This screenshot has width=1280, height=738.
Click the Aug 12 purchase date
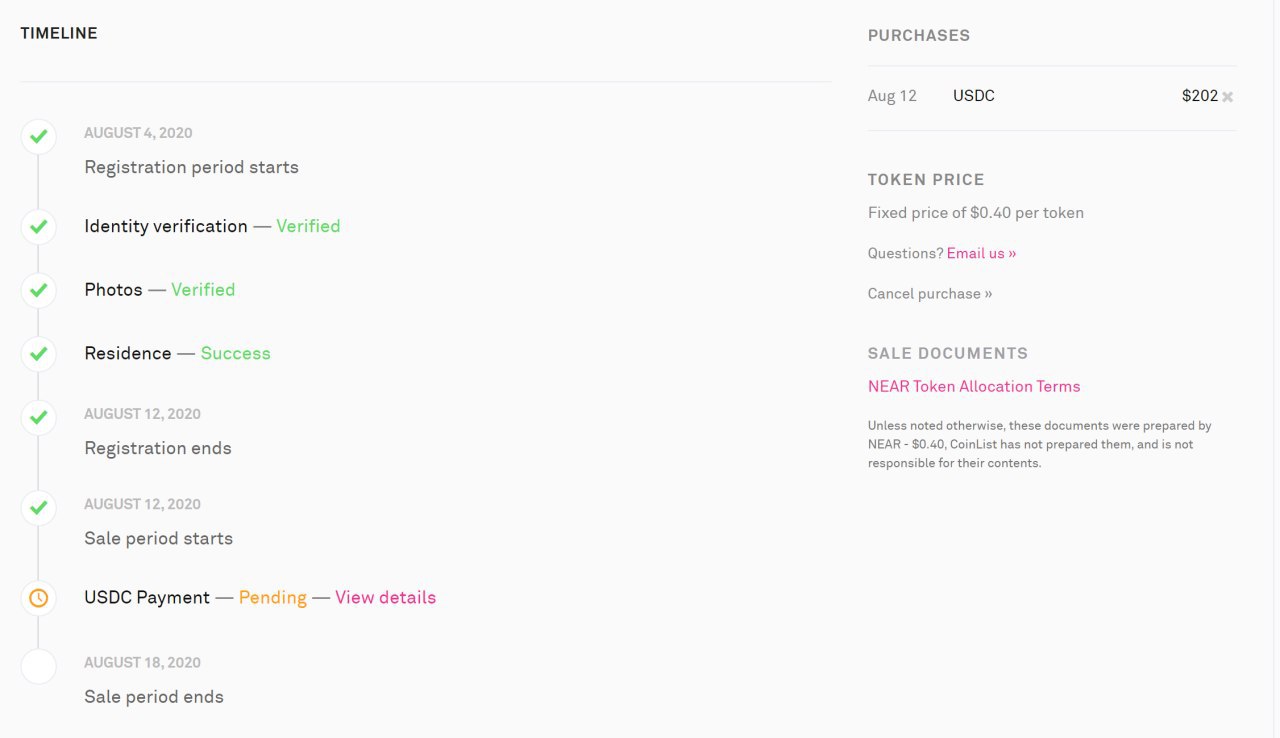click(892, 96)
